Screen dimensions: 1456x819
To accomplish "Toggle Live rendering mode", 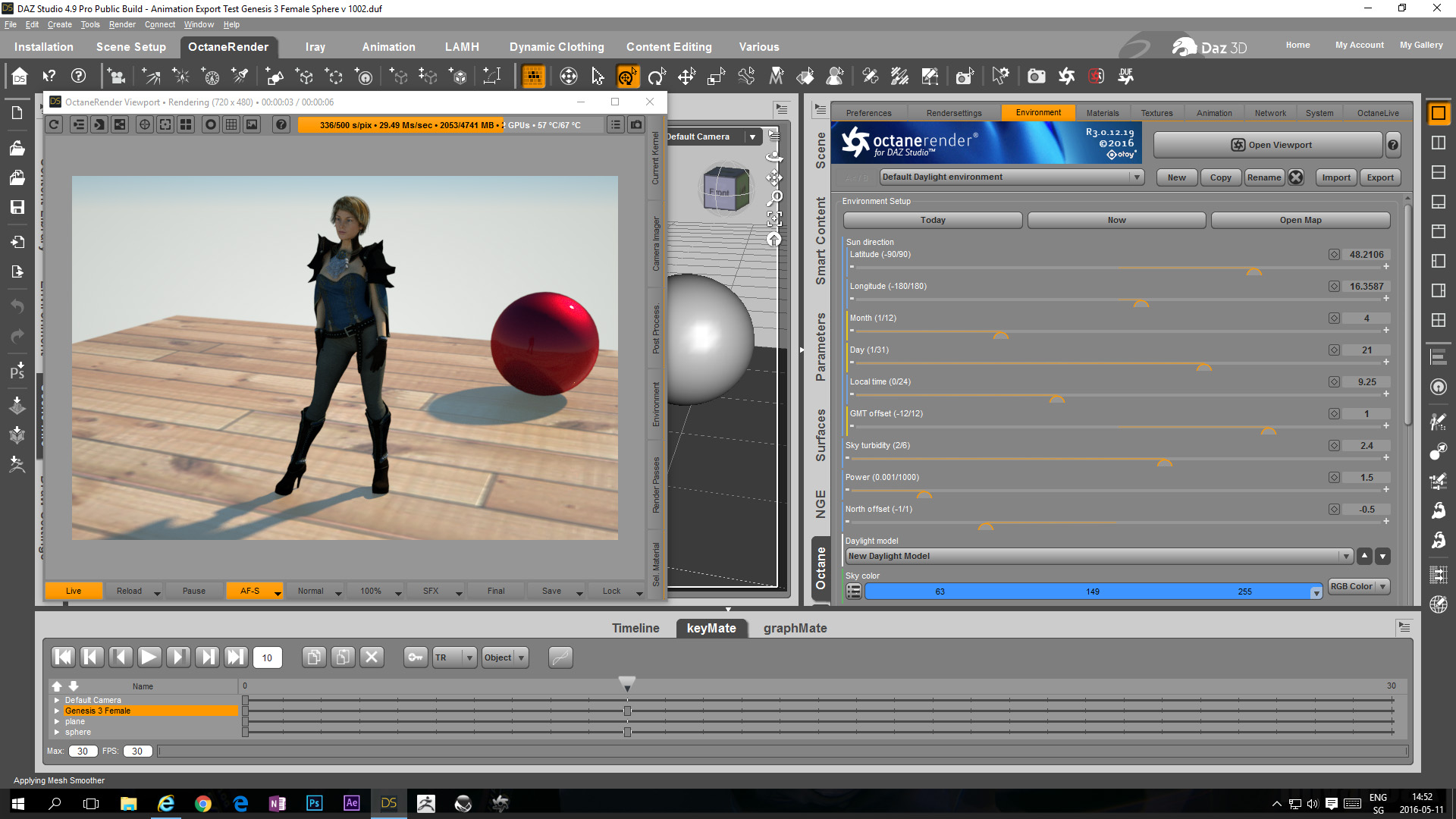I will 74,591.
